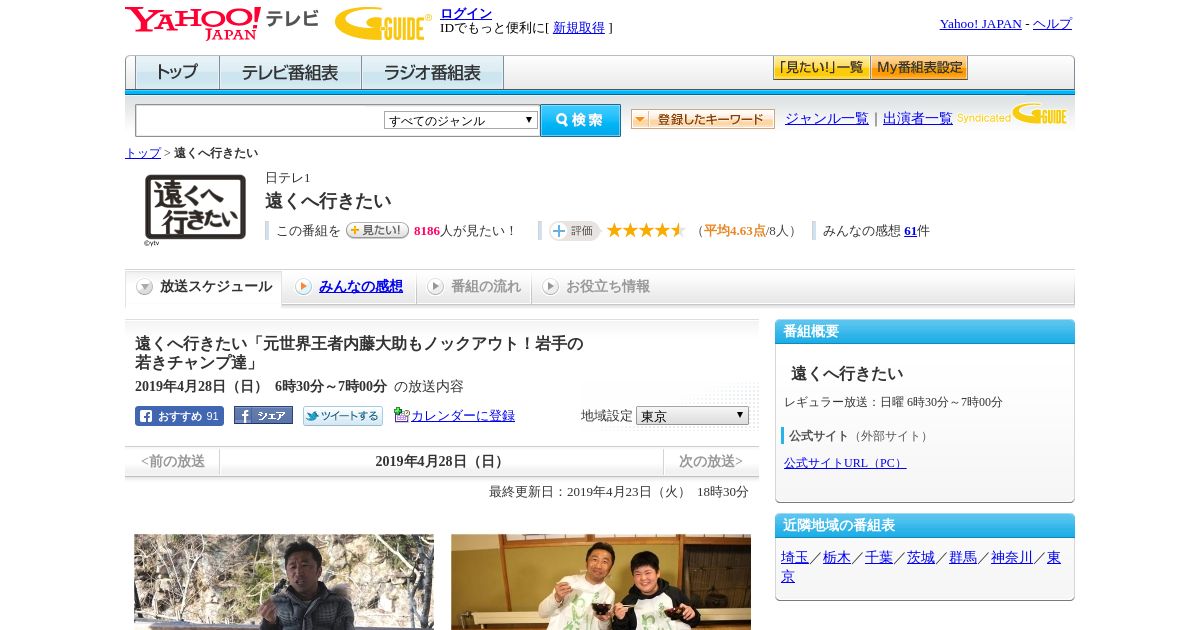
Task: Switch to みんなの感想 tab
Action: pos(350,287)
